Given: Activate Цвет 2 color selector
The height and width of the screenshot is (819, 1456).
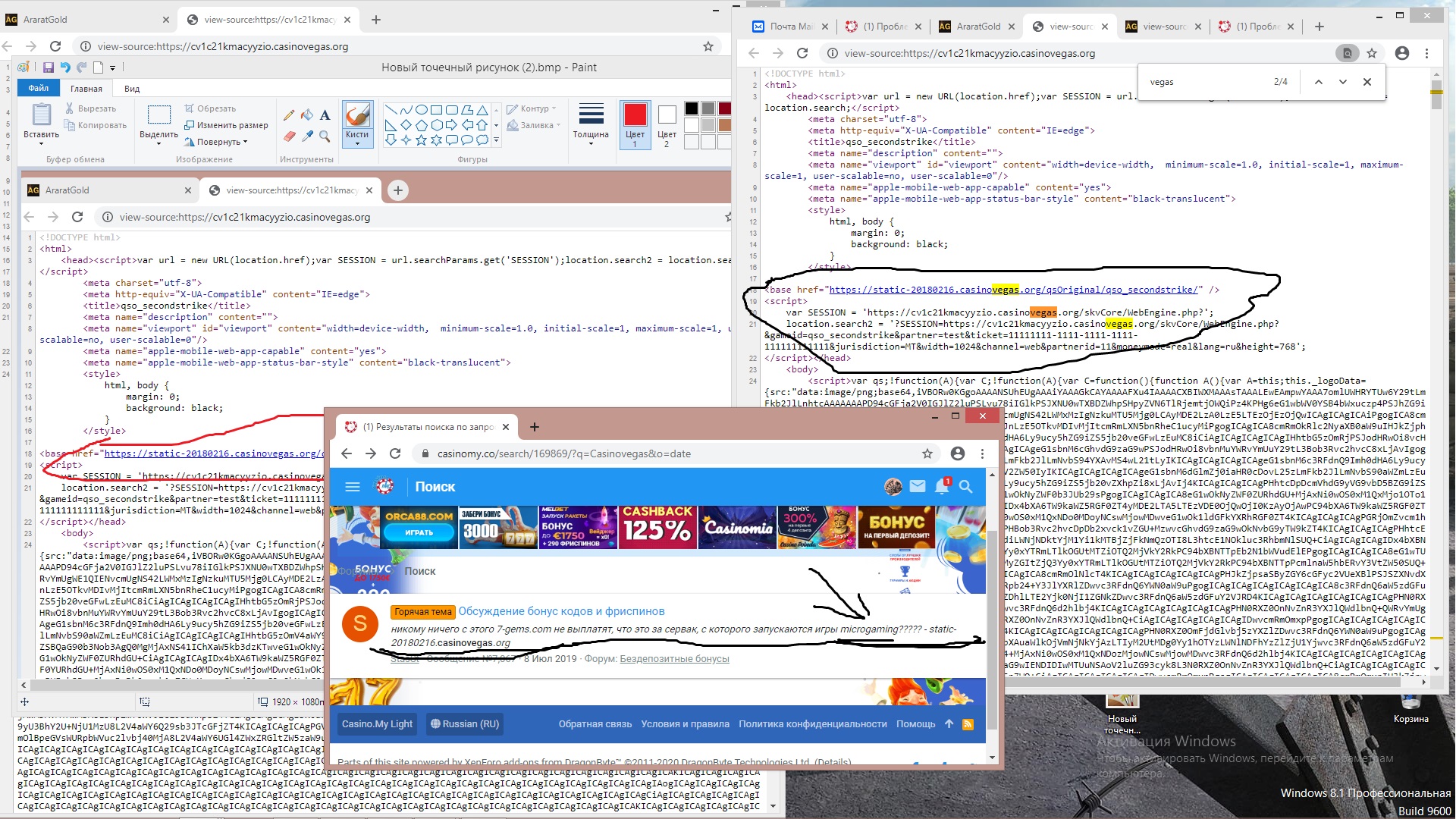Looking at the screenshot, I should [667, 124].
